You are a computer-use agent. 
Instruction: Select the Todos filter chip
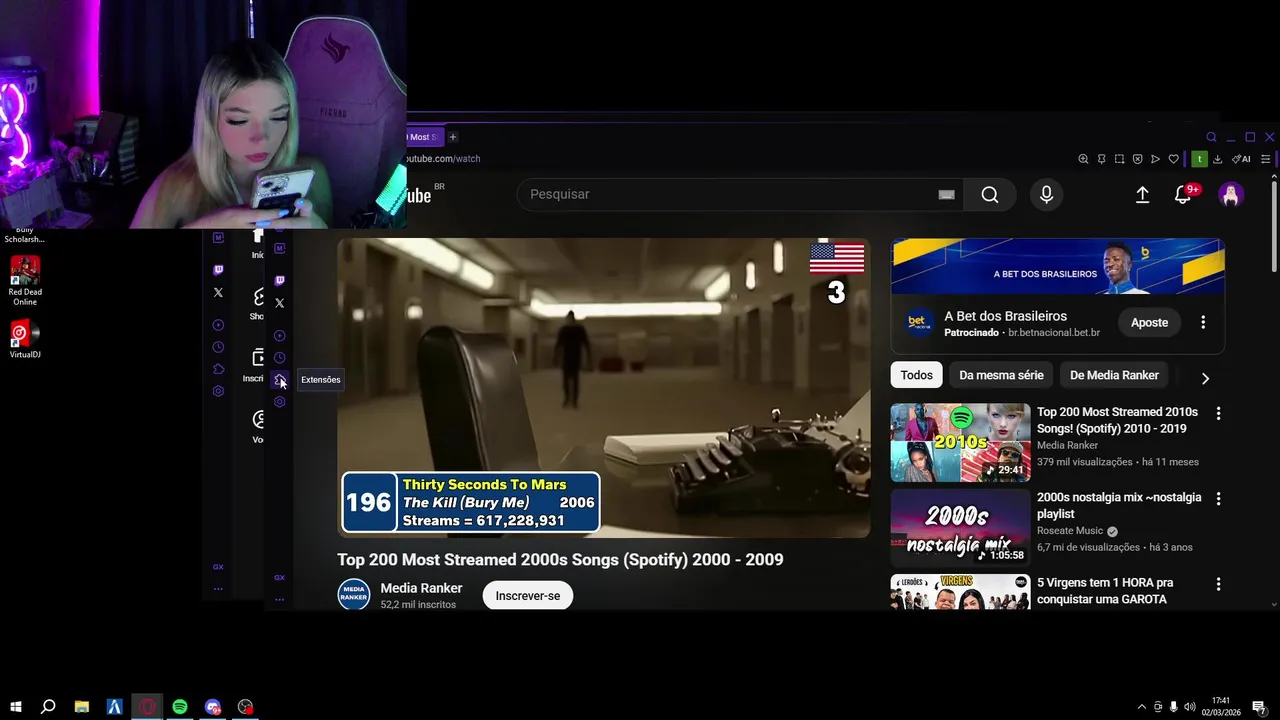point(916,375)
